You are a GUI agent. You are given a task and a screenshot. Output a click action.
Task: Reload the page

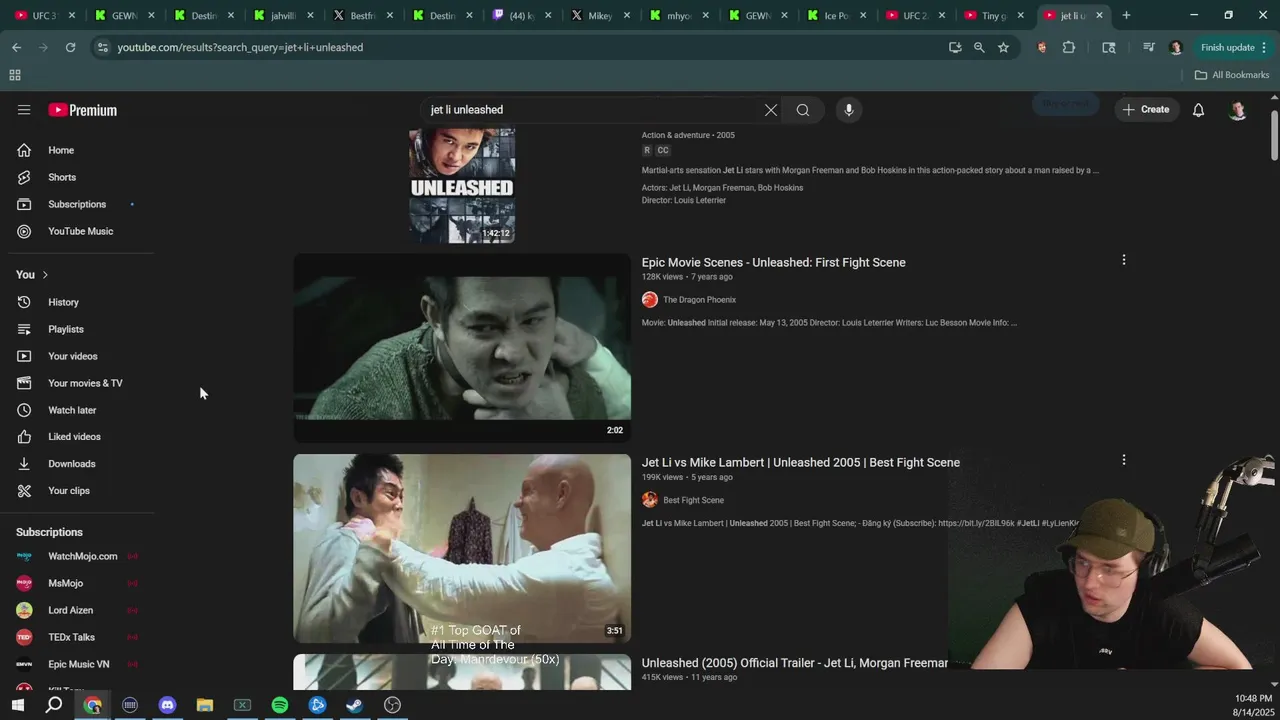point(70,47)
